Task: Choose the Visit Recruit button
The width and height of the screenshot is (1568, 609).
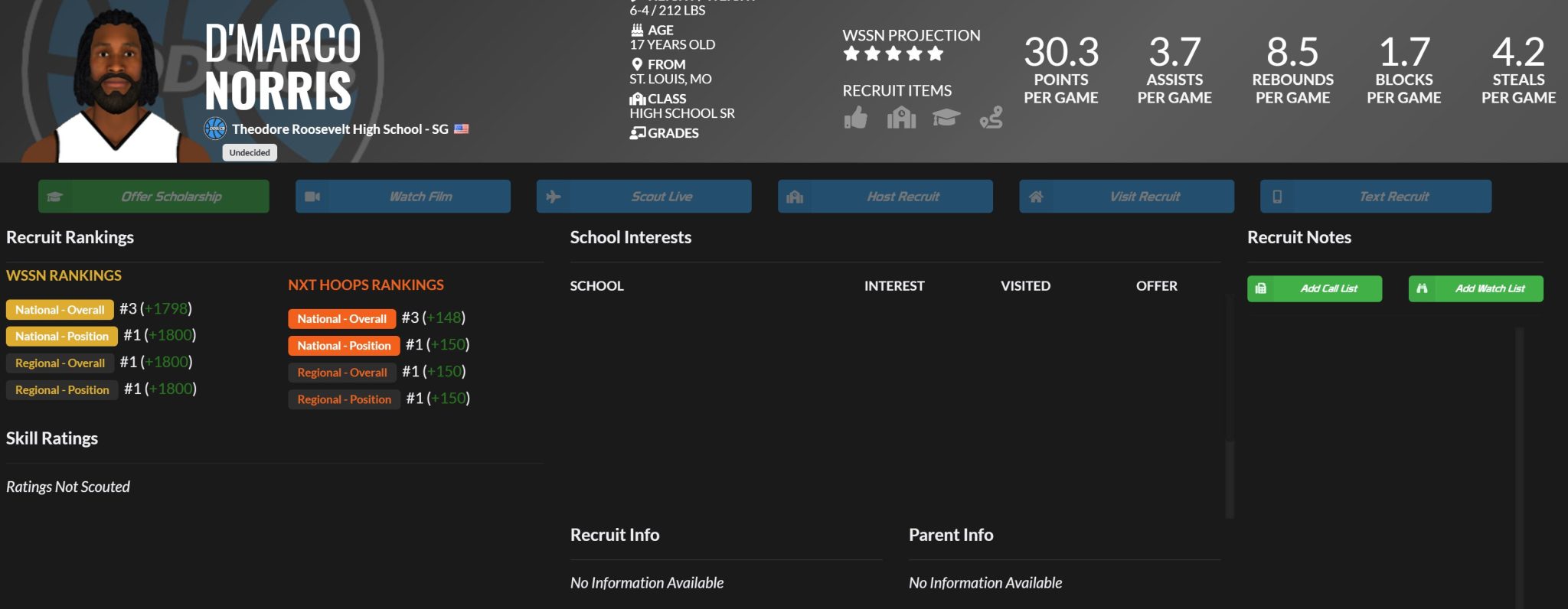Action: (x=1126, y=197)
